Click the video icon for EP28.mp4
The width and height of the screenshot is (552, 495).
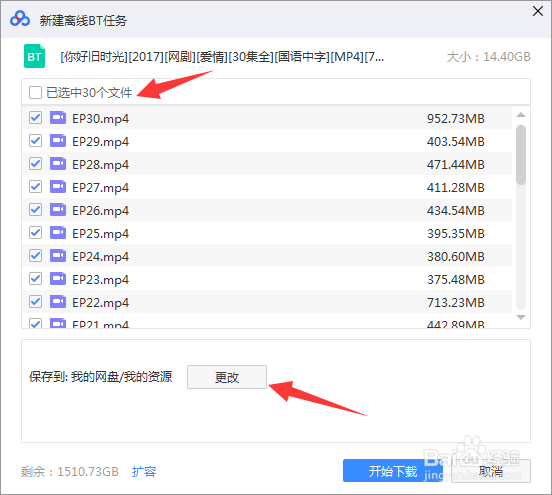(x=58, y=164)
